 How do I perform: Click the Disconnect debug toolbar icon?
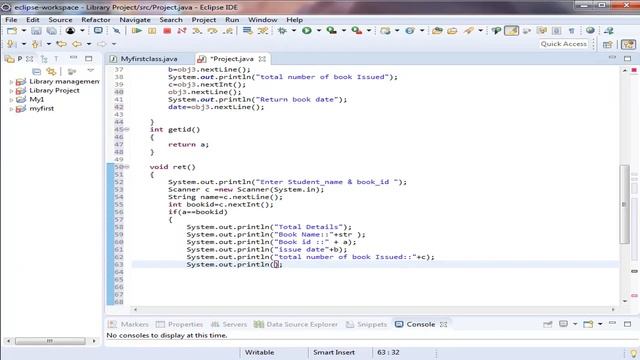(182, 31)
